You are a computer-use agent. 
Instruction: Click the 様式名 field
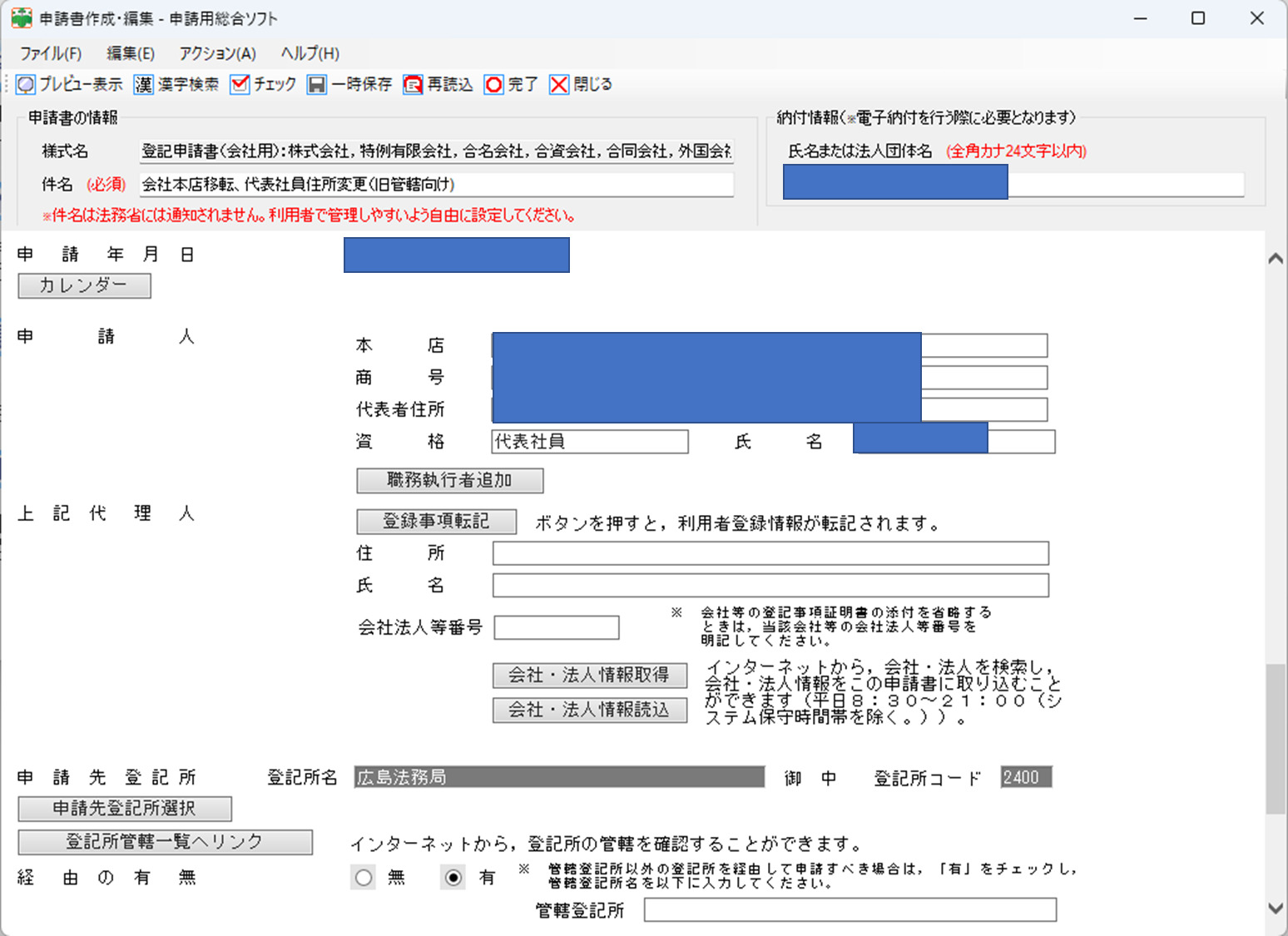pyautogui.click(x=437, y=151)
